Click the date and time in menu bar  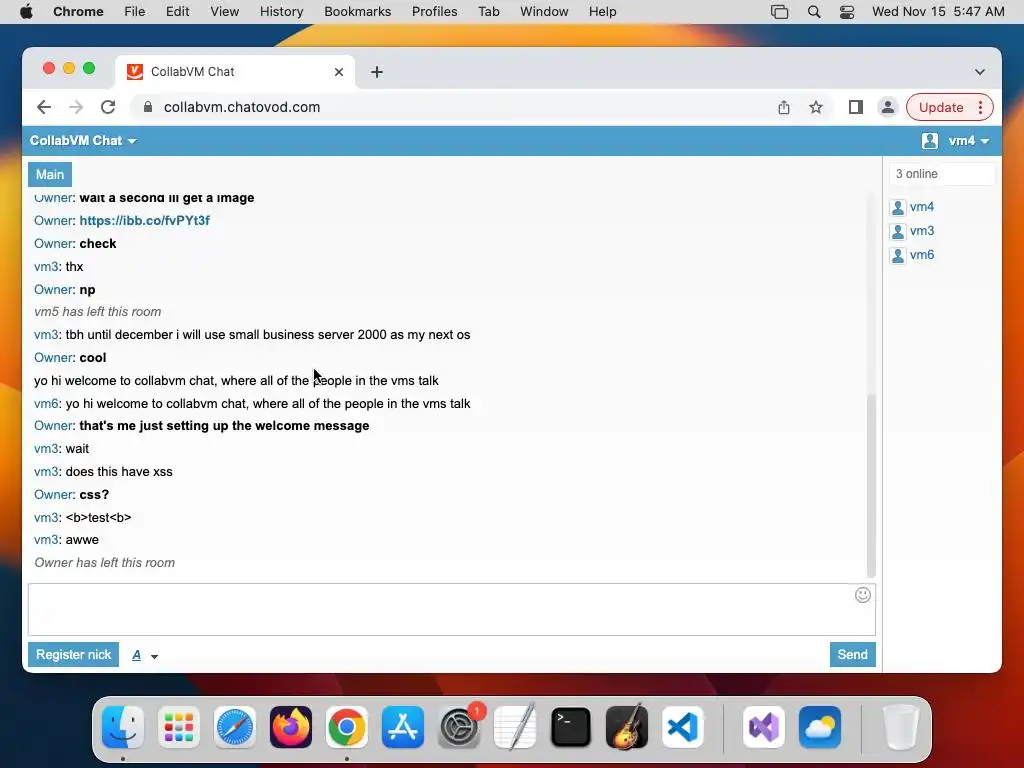(938, 12)
